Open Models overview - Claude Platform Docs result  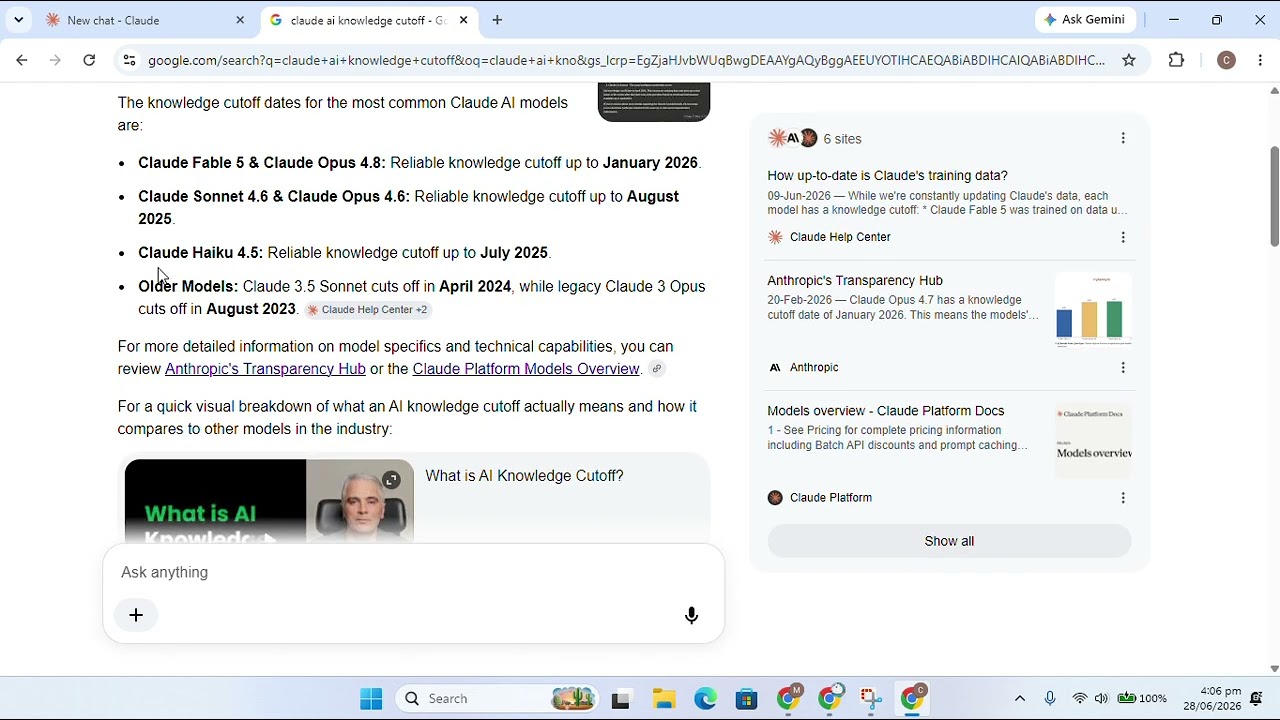pyautogui.click(x=885, y=411)
